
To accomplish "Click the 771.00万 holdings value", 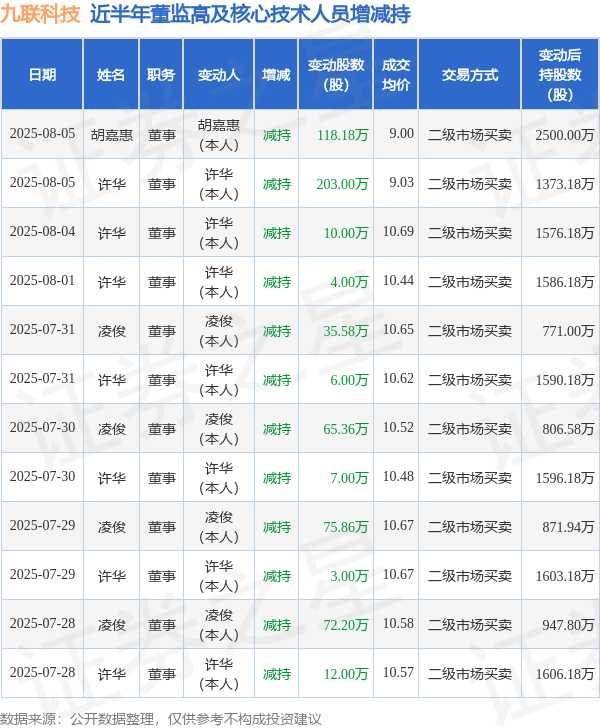I will (x=568, y=332).
